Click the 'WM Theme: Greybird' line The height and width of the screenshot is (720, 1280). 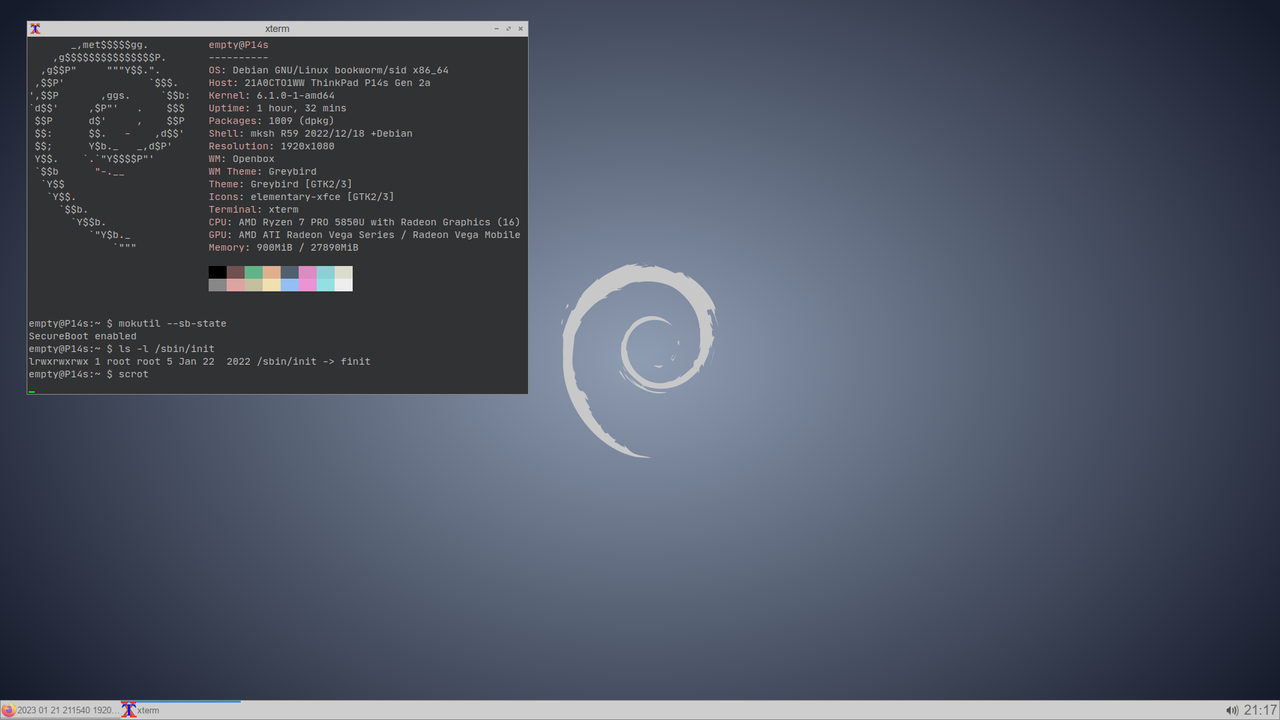coord(262,172)
